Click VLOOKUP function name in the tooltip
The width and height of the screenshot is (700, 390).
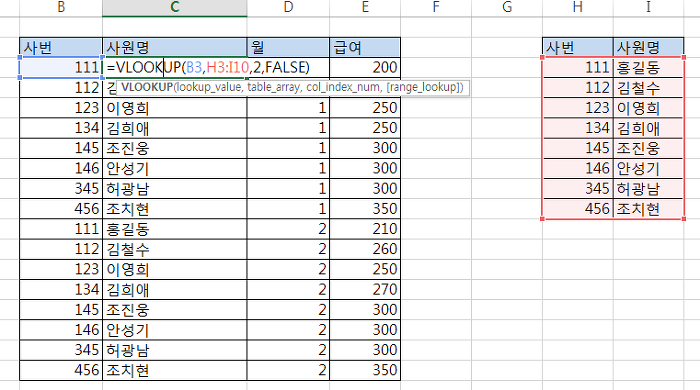click(x=147, y=87)
